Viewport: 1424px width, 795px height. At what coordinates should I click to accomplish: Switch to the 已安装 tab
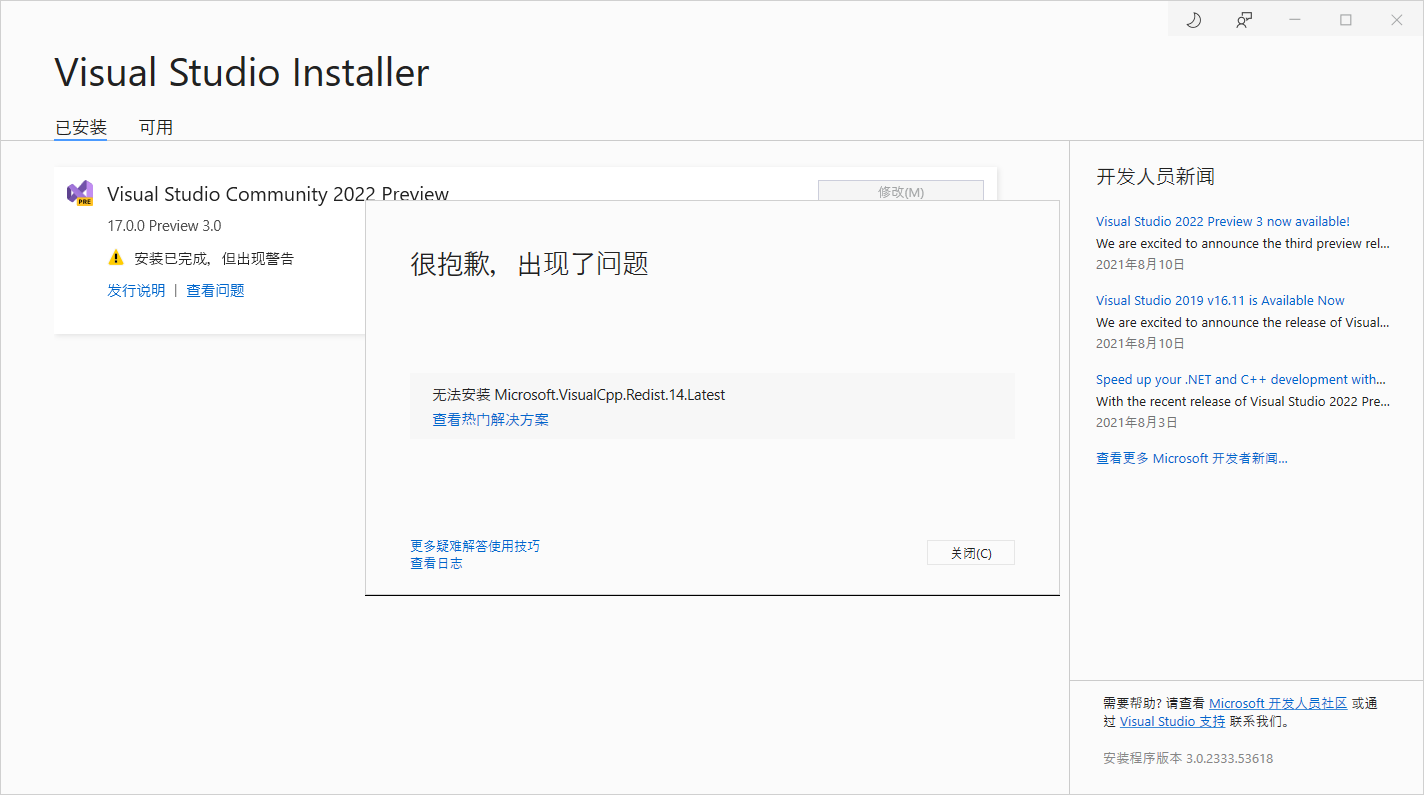click(80, 127)
